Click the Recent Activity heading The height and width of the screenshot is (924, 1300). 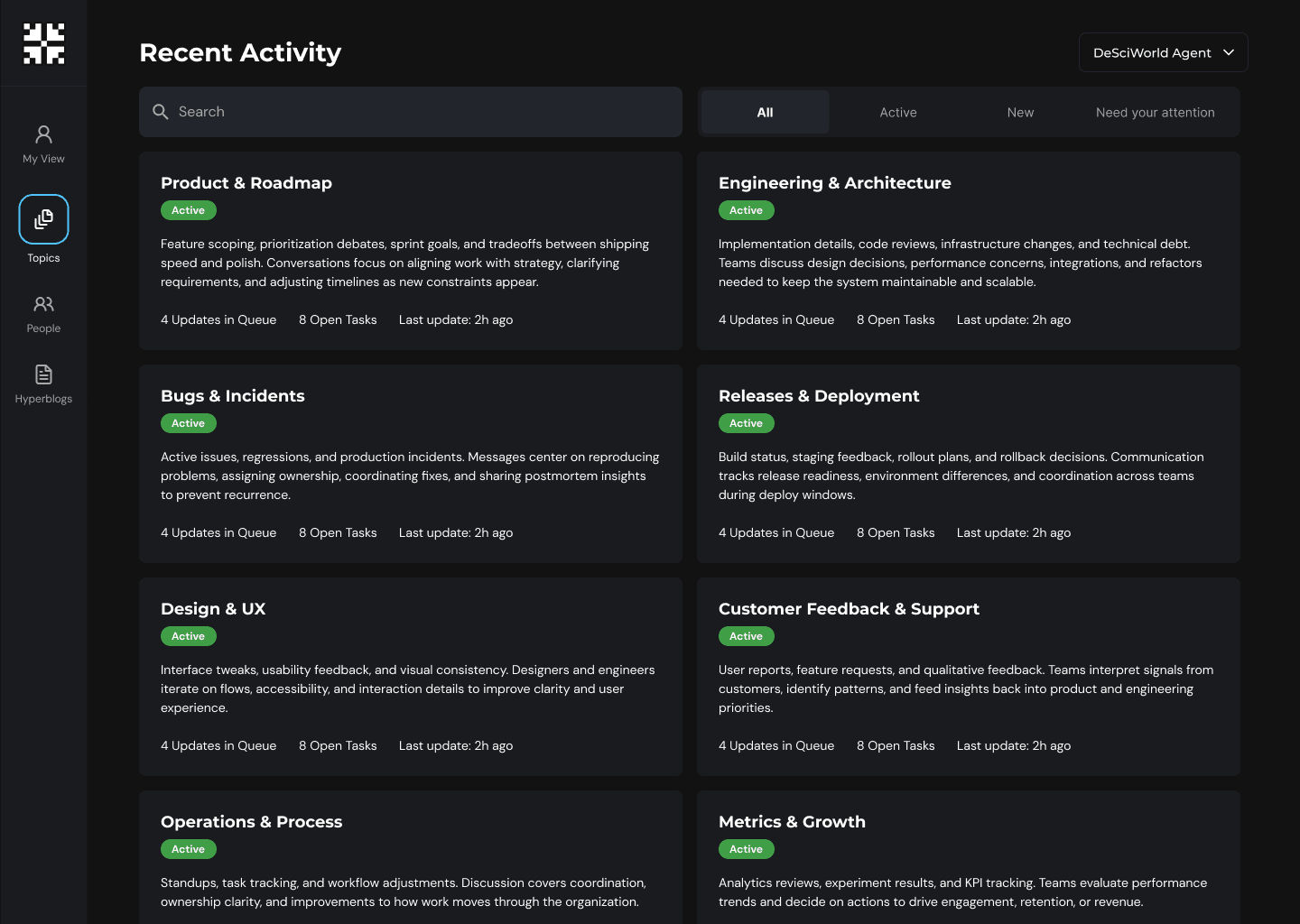coord(240,52)
